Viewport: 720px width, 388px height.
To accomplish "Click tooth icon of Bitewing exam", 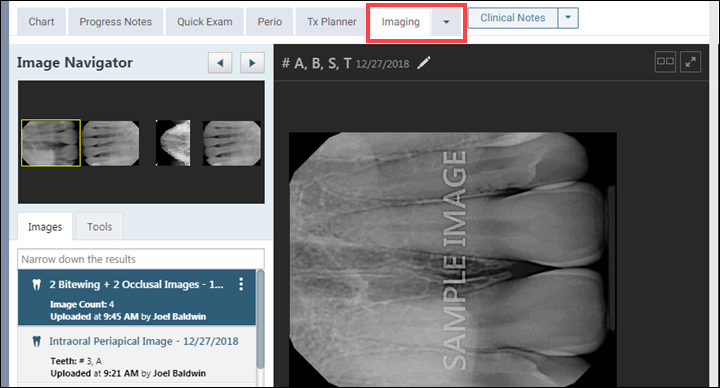I will point(37,285).
